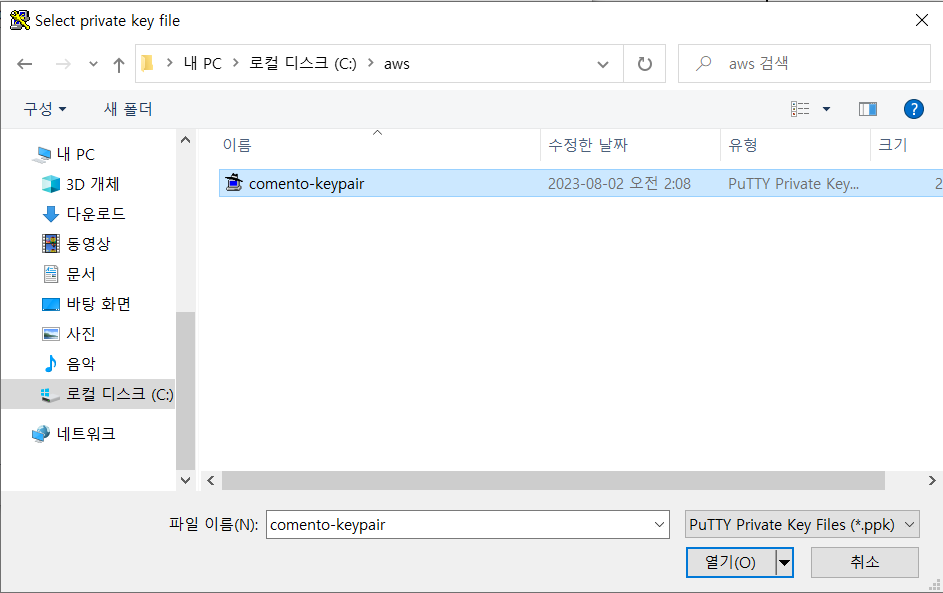Screen dimensions: 943x593
Task: Go back with the left arrow button
Action: click(x=25, y=64)
